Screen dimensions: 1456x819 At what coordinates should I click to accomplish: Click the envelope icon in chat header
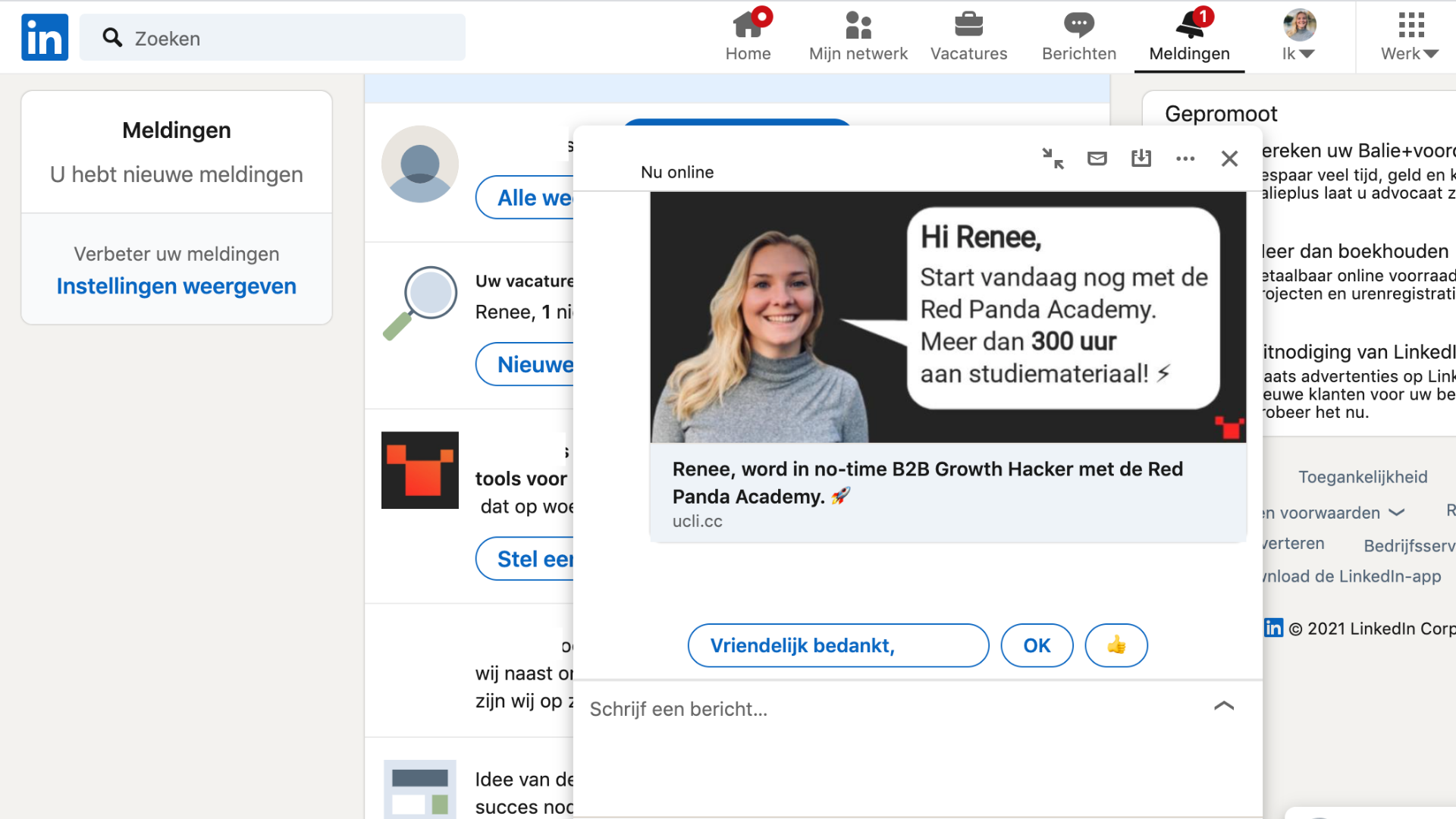[1097, 158]
